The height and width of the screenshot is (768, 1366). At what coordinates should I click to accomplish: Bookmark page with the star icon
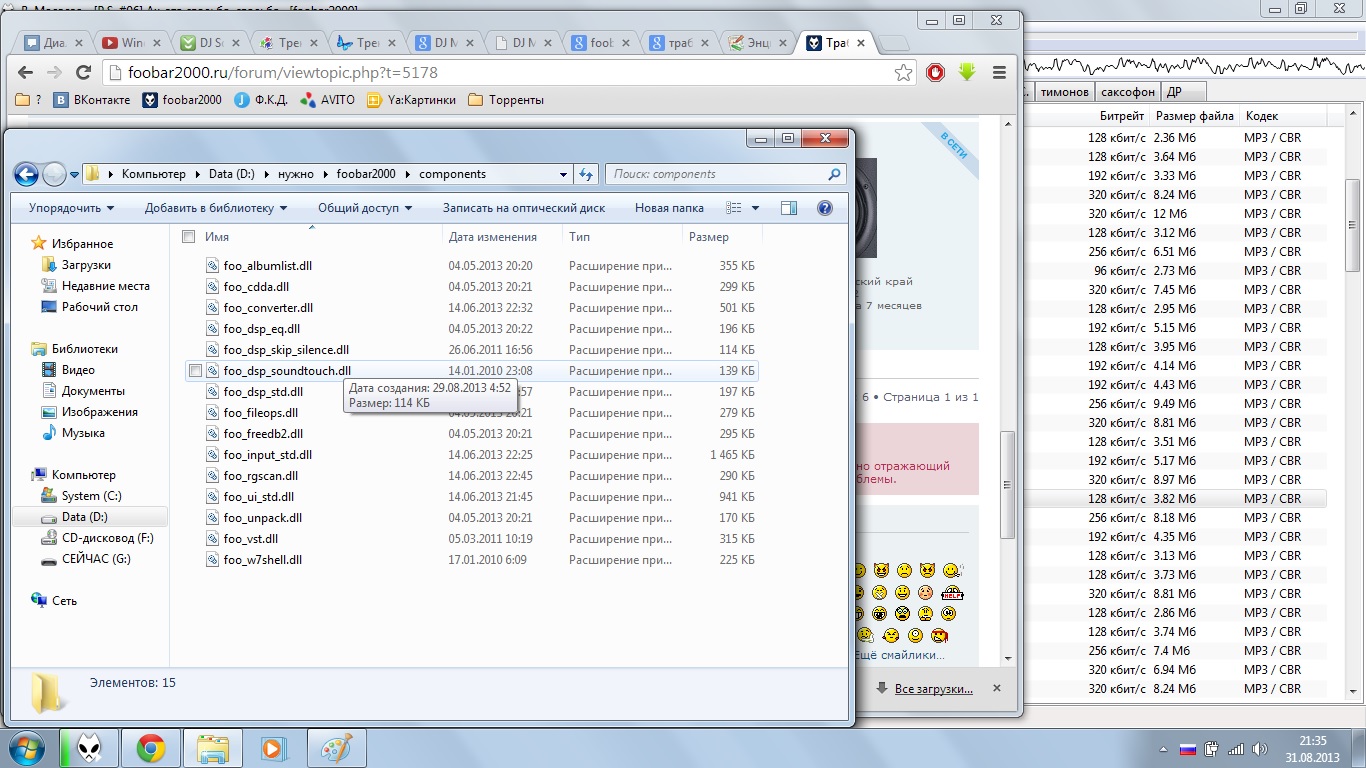point(903,72)
